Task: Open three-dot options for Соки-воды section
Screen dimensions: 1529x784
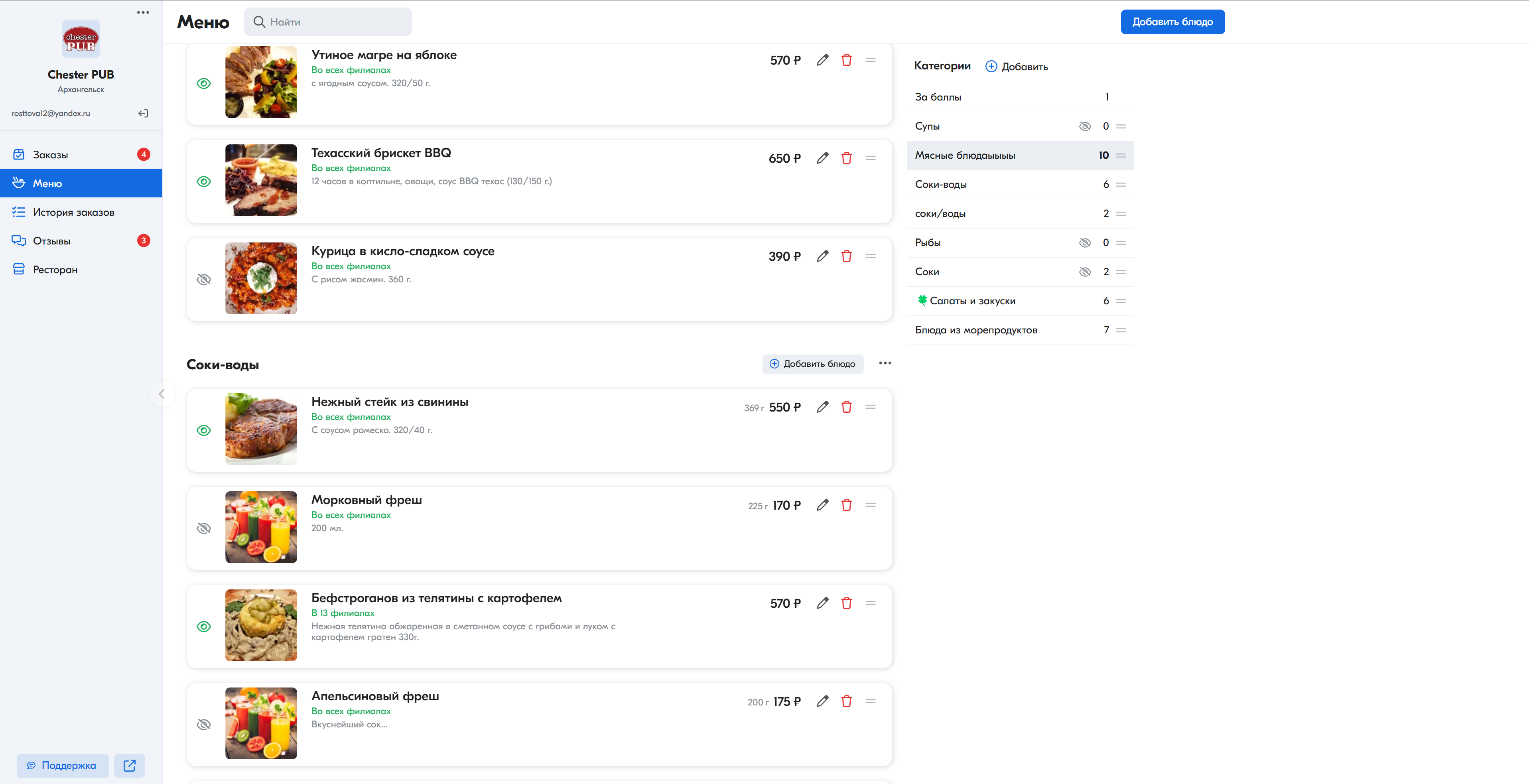Action: point(885,363)
